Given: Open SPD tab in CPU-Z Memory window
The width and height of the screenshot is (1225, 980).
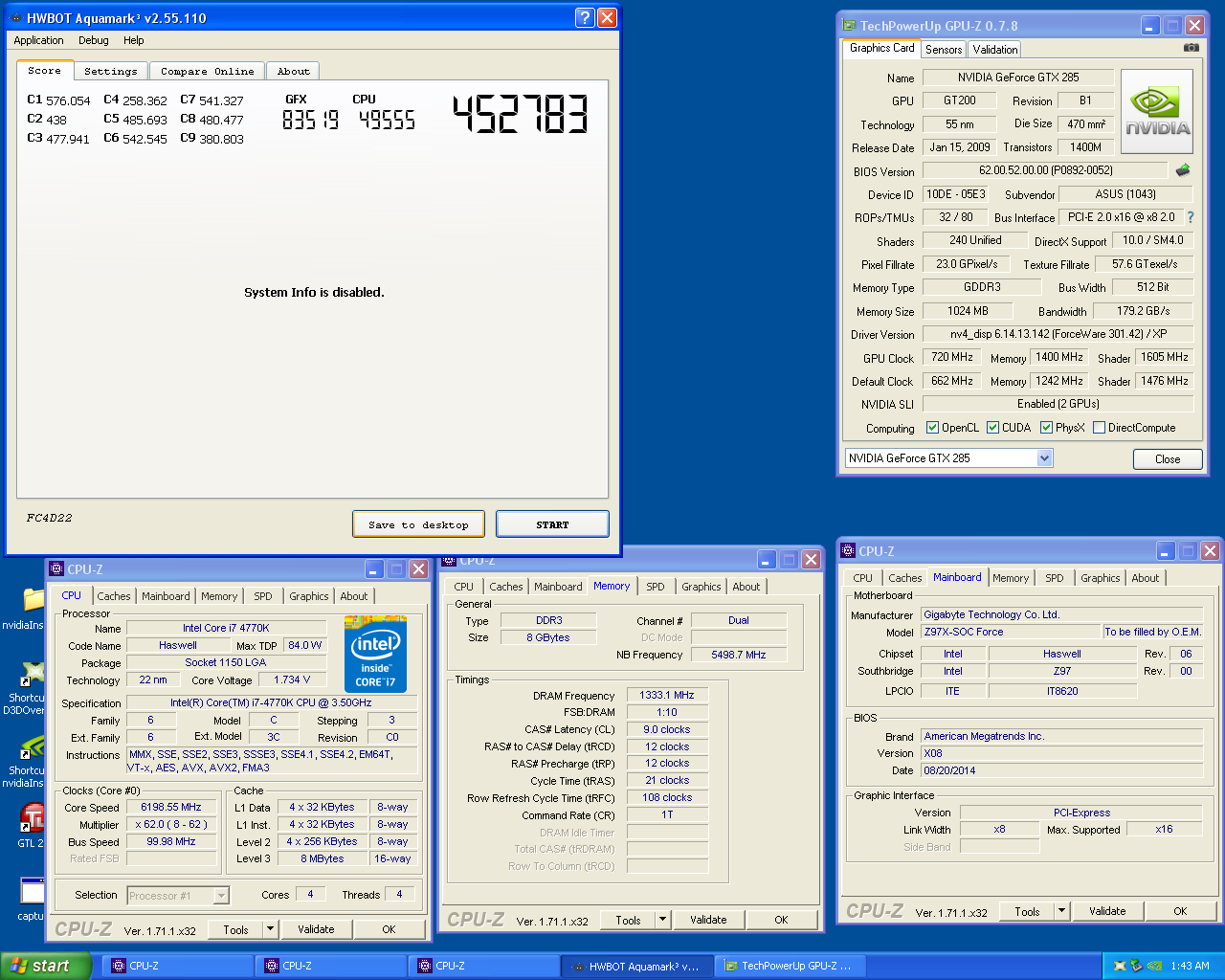Looking at the screenshot, I should [656, 587].
